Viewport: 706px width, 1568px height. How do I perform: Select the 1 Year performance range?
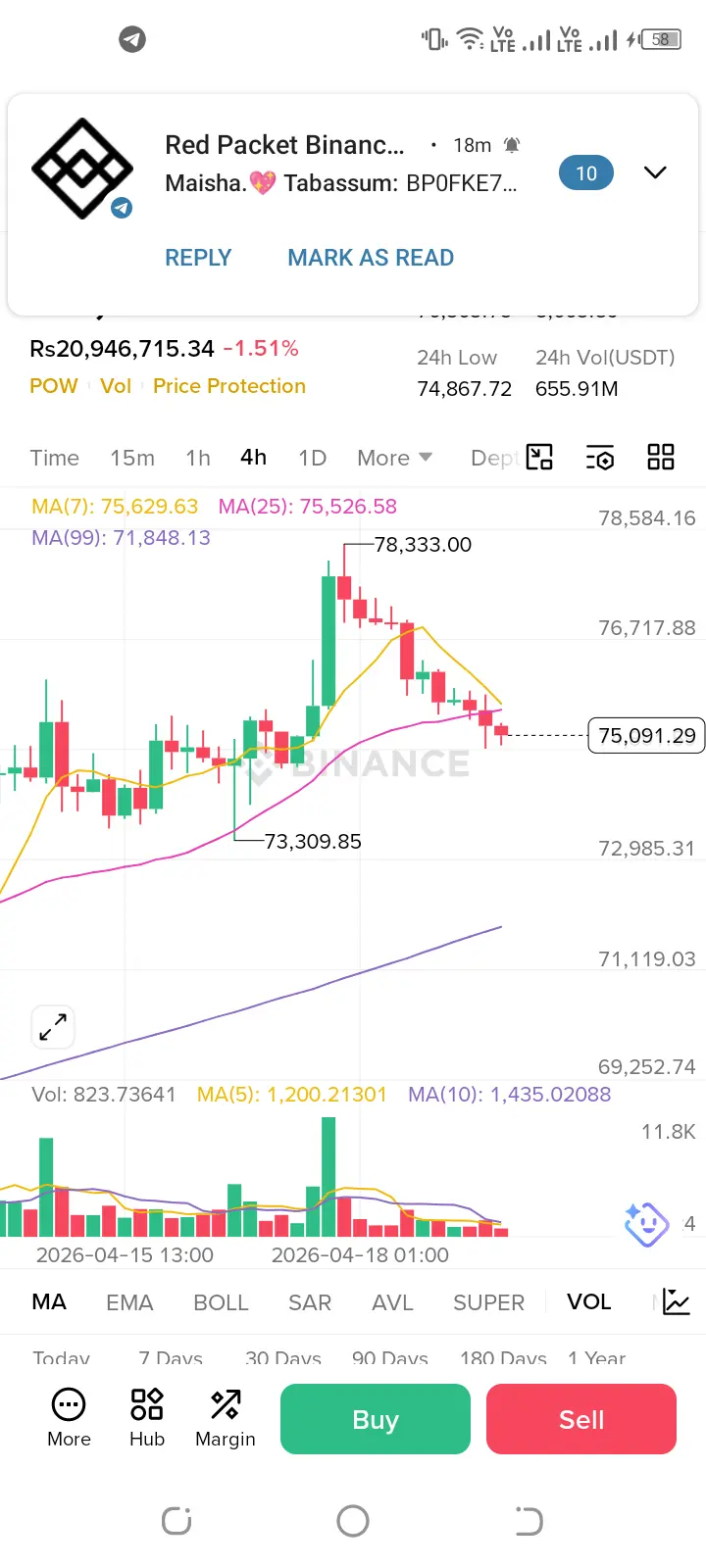[596, 1358]
